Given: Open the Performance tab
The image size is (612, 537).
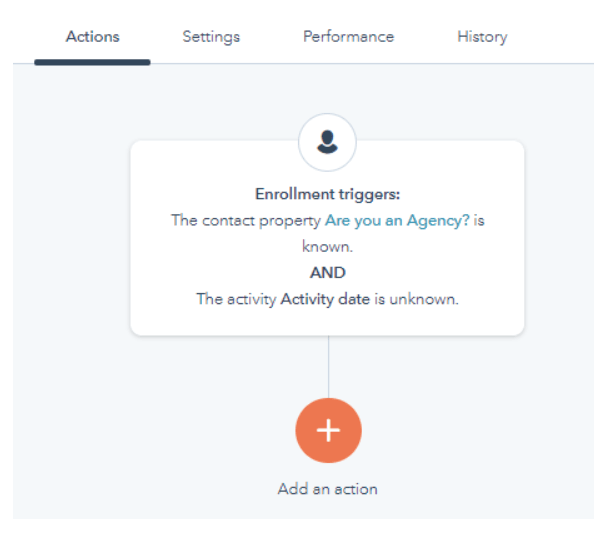Looking at the screenshot, I should pyautogui.click(x=348, y=37).
